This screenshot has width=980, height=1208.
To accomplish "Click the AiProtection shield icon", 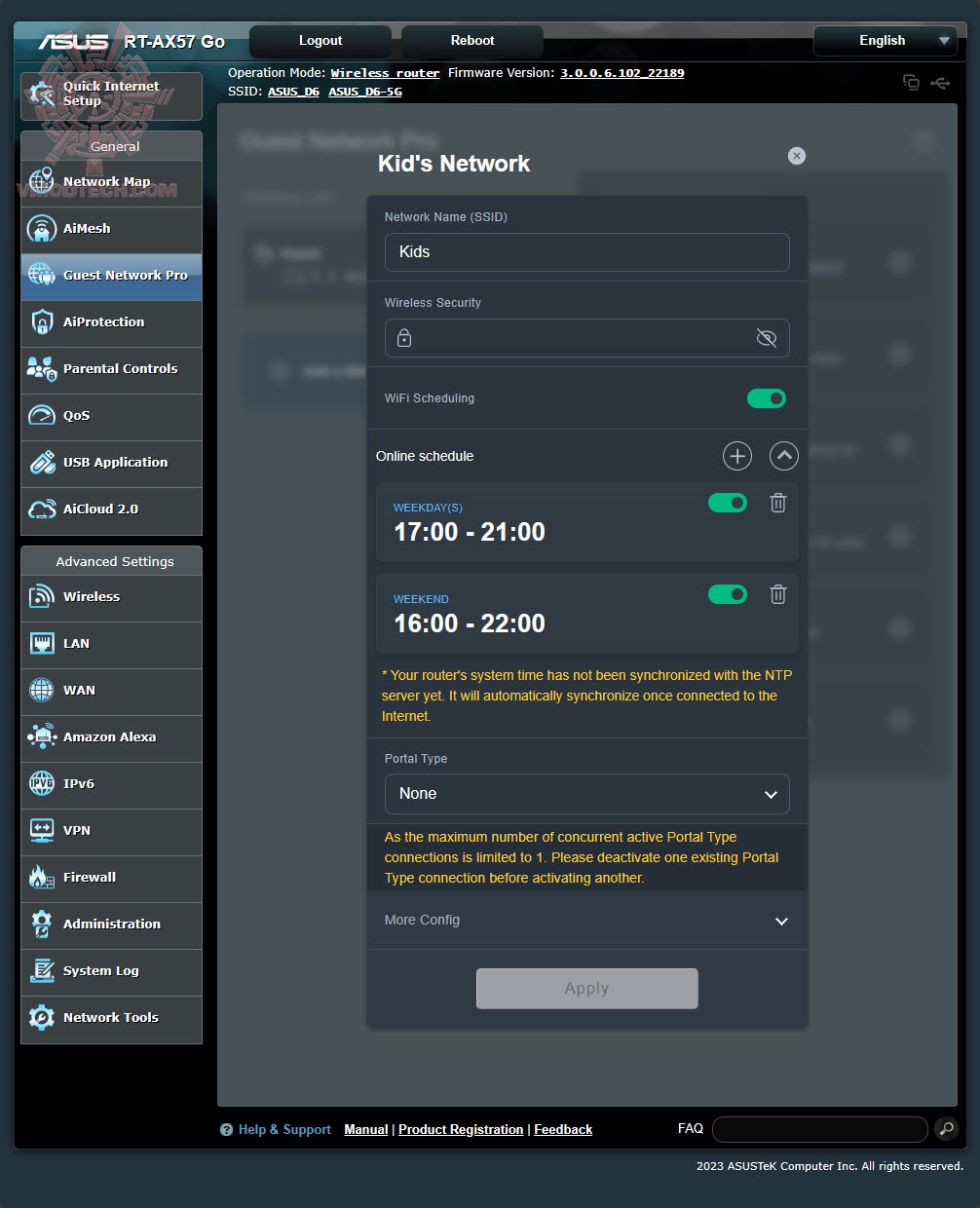I will pos(41,321).
